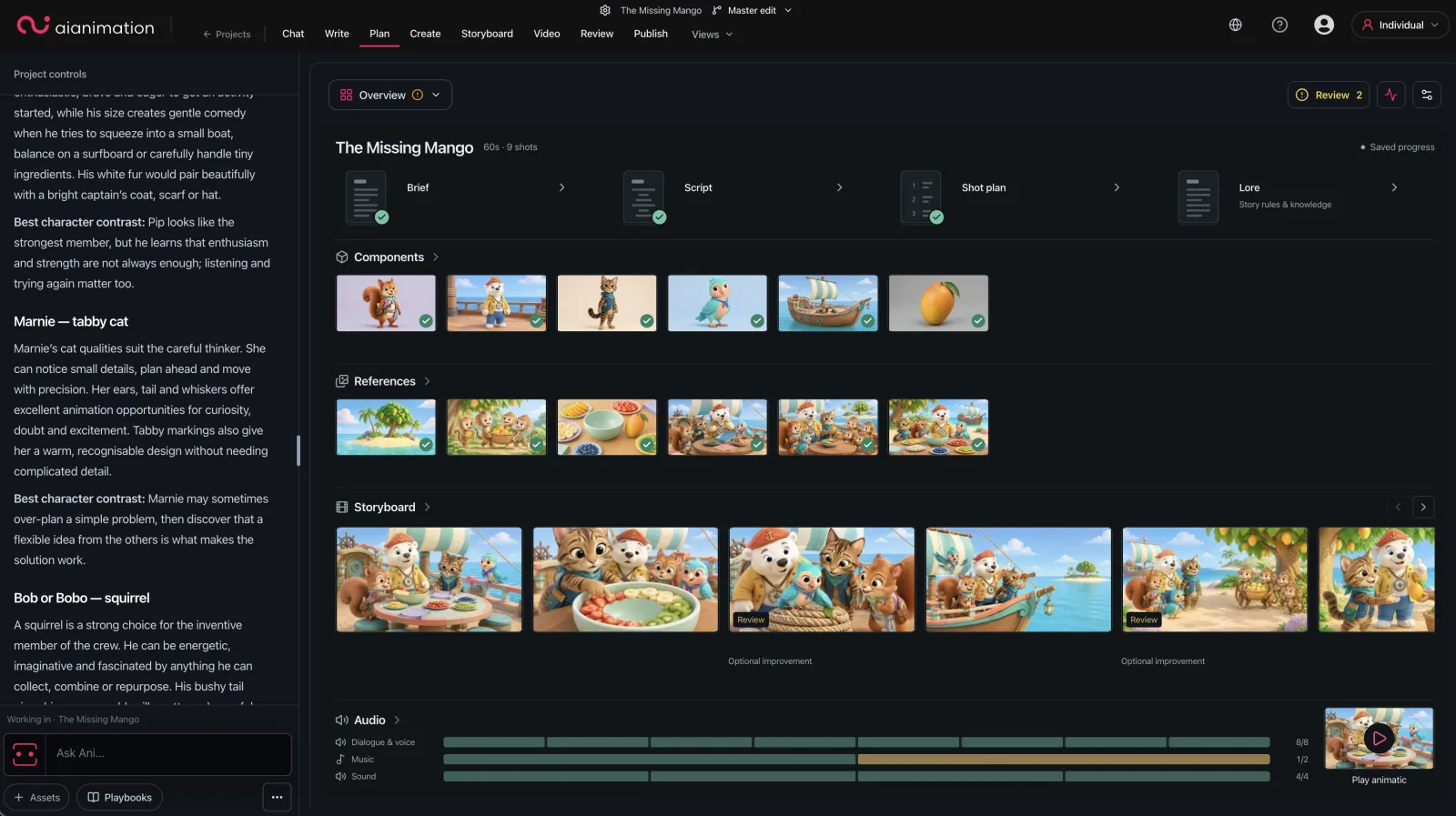Click the Brief document icon
The width and height of the screenshot is (1456, 816).
(366, 196)
